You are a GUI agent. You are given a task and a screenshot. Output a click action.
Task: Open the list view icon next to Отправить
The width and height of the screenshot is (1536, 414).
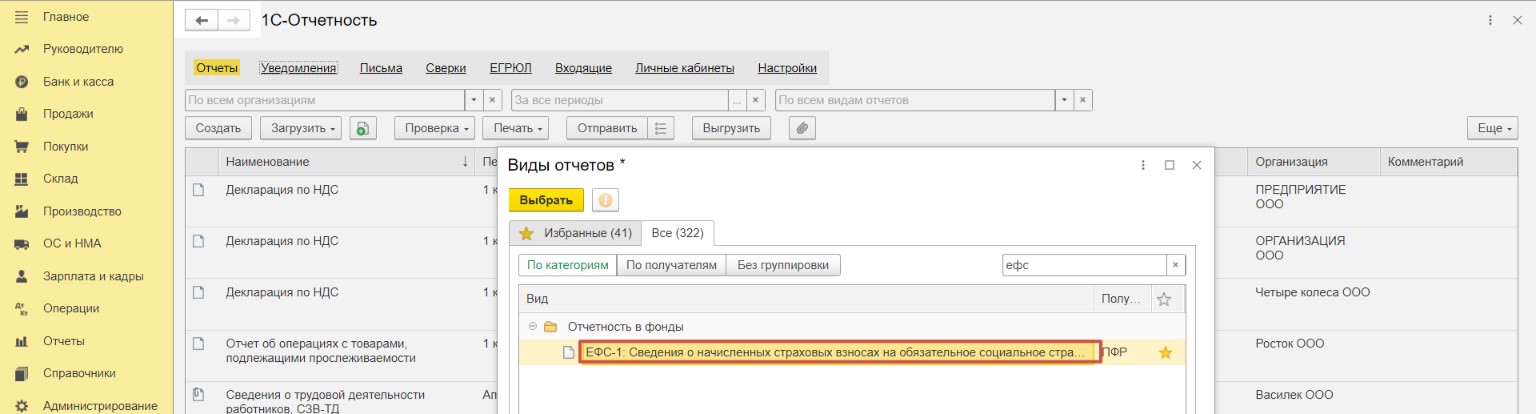661,128
